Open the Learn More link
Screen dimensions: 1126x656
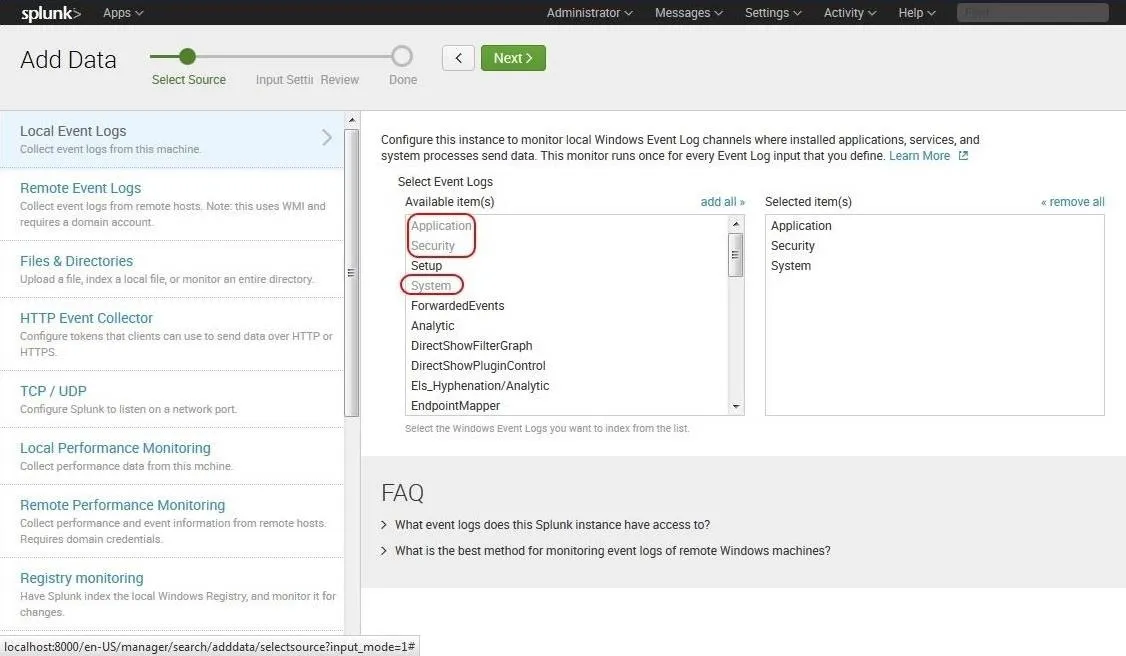919,156
